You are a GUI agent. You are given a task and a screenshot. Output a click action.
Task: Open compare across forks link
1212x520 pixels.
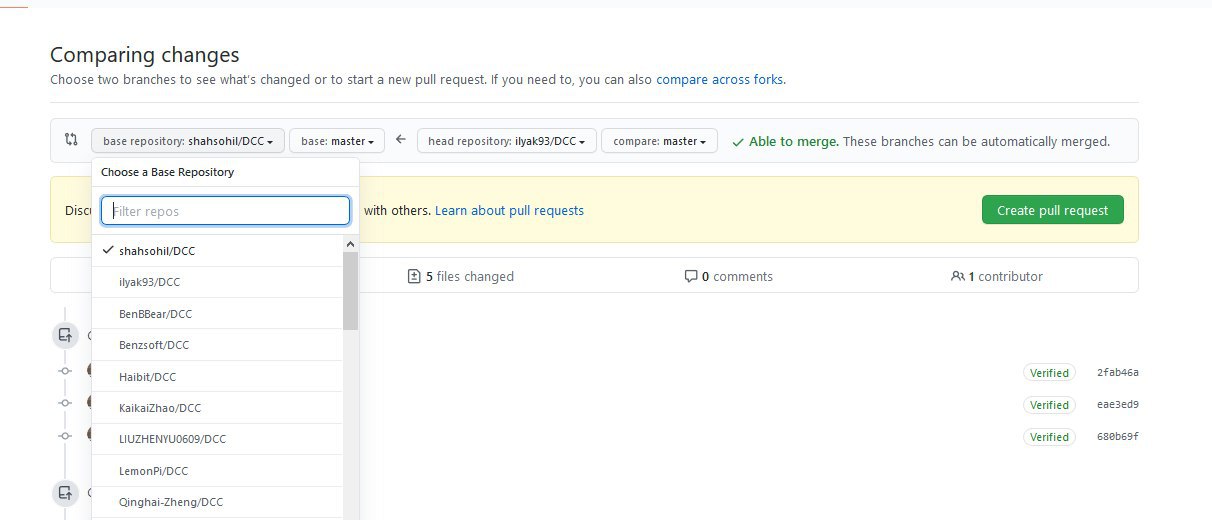click(720, 79)
